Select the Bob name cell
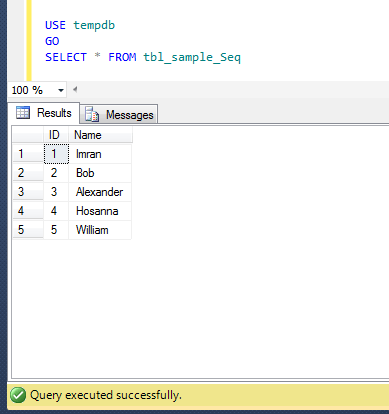 click(x=100, y=173)
